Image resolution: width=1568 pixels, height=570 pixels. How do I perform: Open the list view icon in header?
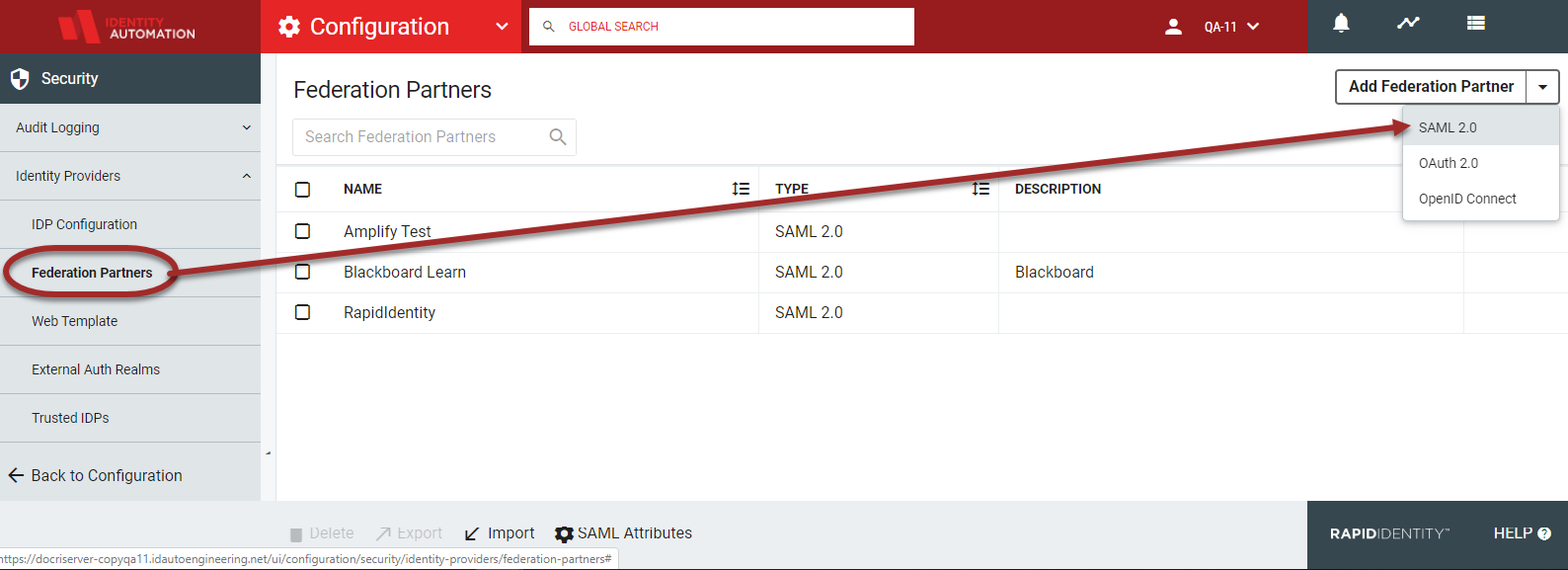pyautogui.click(x=1476, y=23)
